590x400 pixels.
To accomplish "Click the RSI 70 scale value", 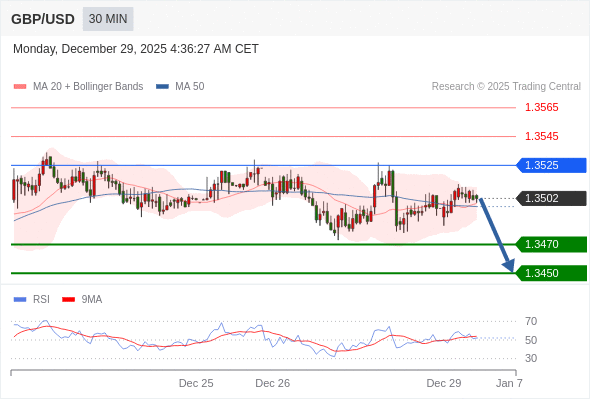I will tap(531, 321).
